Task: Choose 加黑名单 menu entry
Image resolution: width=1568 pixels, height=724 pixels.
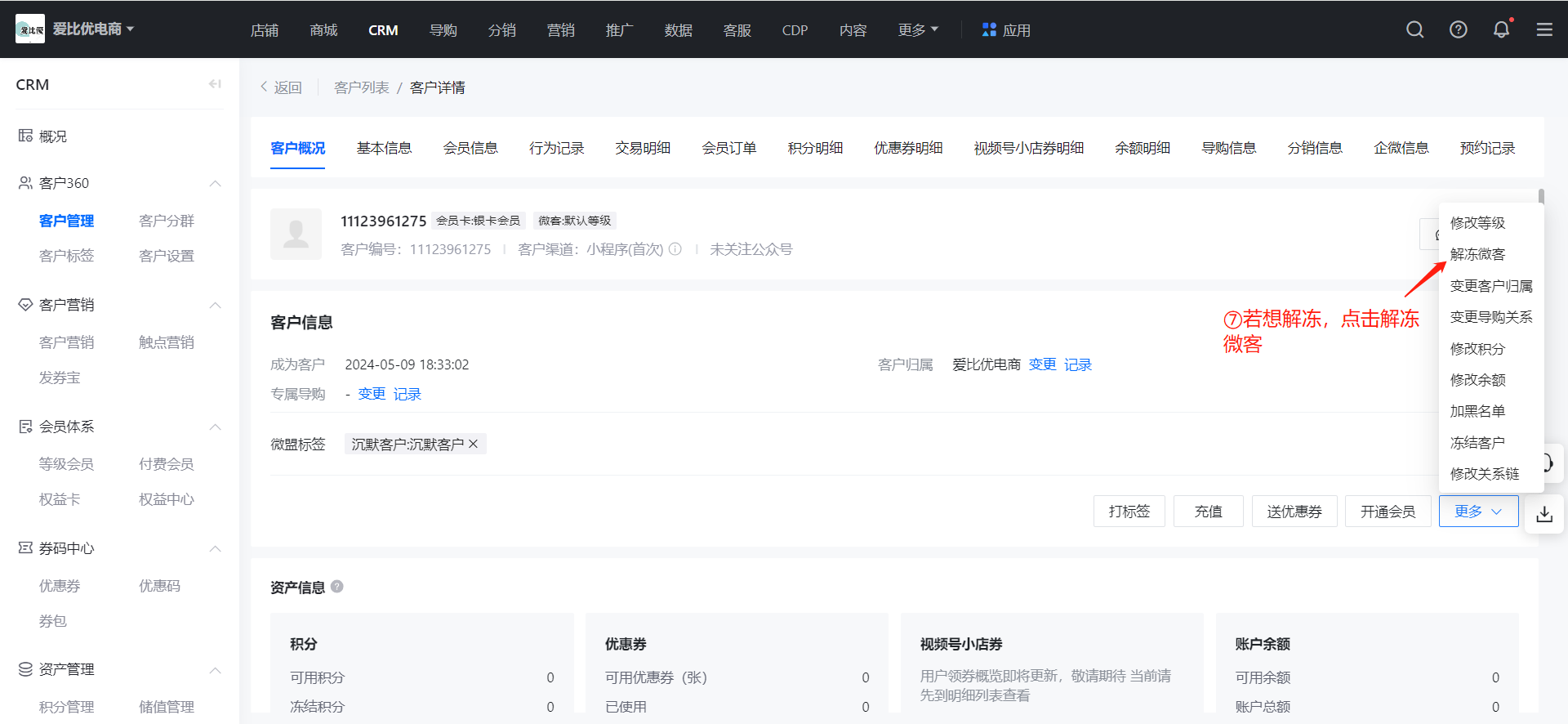Action: click(1477, 411)
